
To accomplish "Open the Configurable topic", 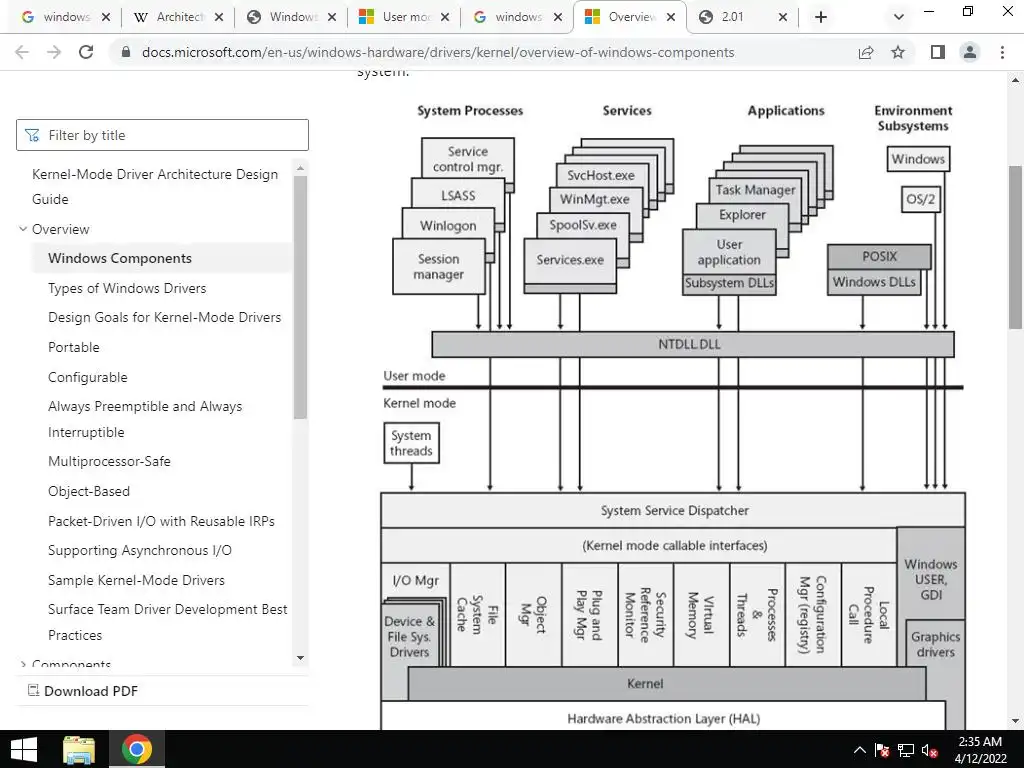I will point(88,377).
